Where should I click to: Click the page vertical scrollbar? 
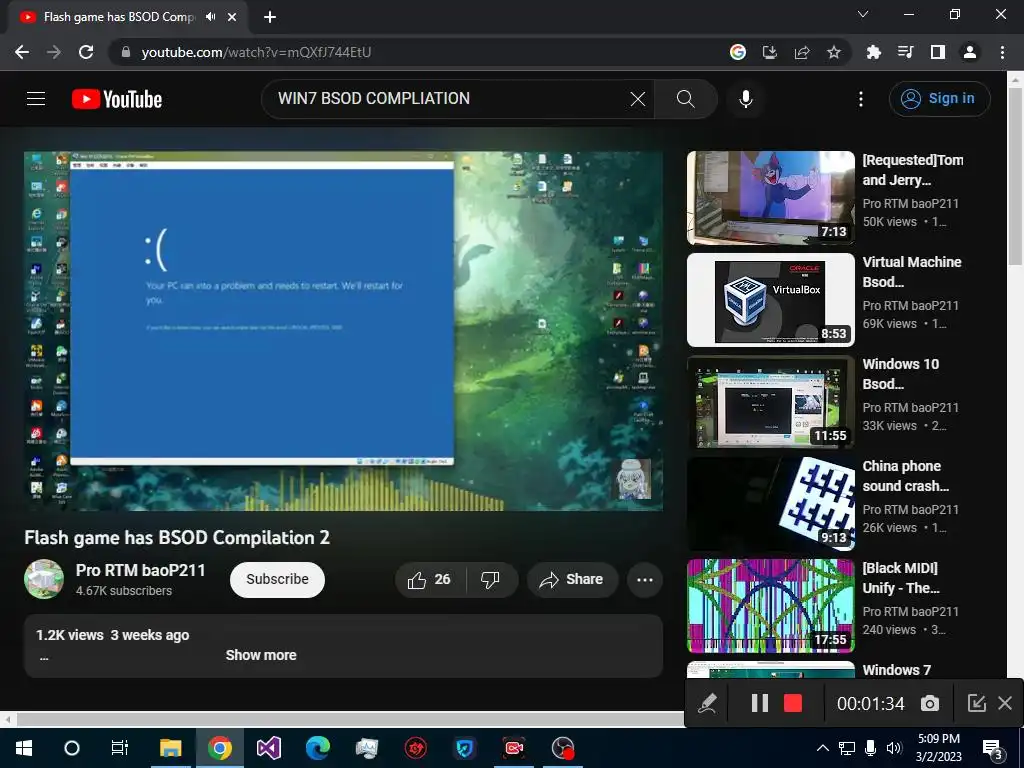point(1015,176)
